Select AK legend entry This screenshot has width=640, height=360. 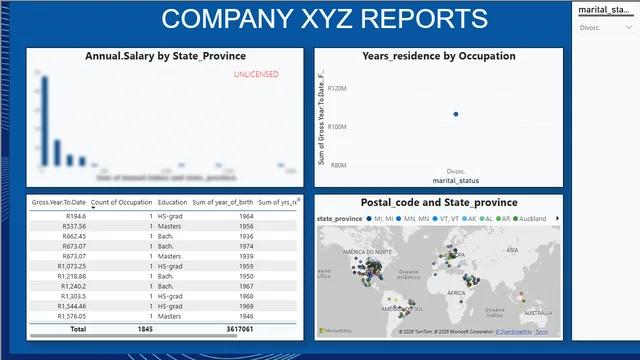(469, 219)
